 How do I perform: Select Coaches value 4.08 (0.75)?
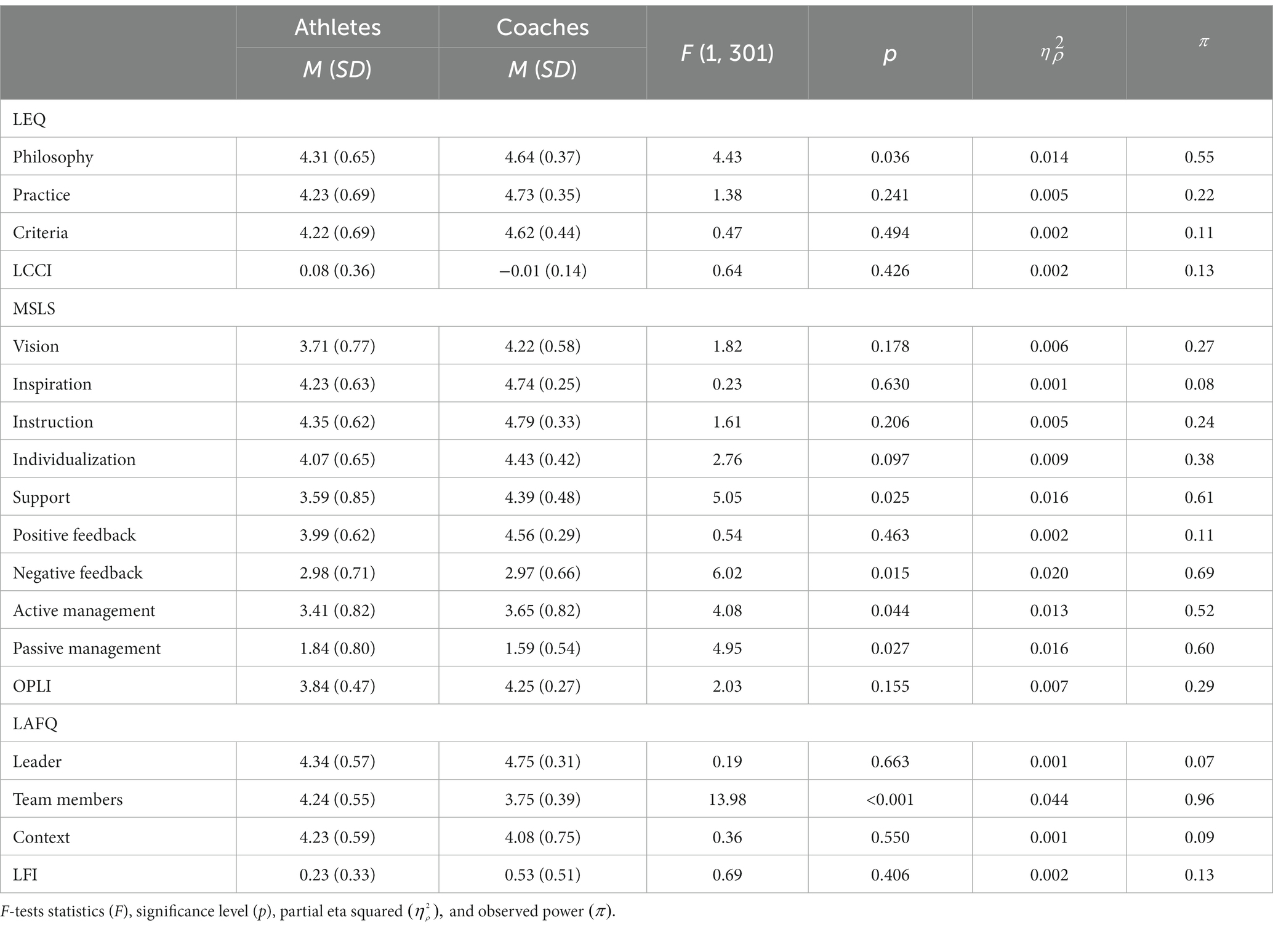click(x=542, y=837)
